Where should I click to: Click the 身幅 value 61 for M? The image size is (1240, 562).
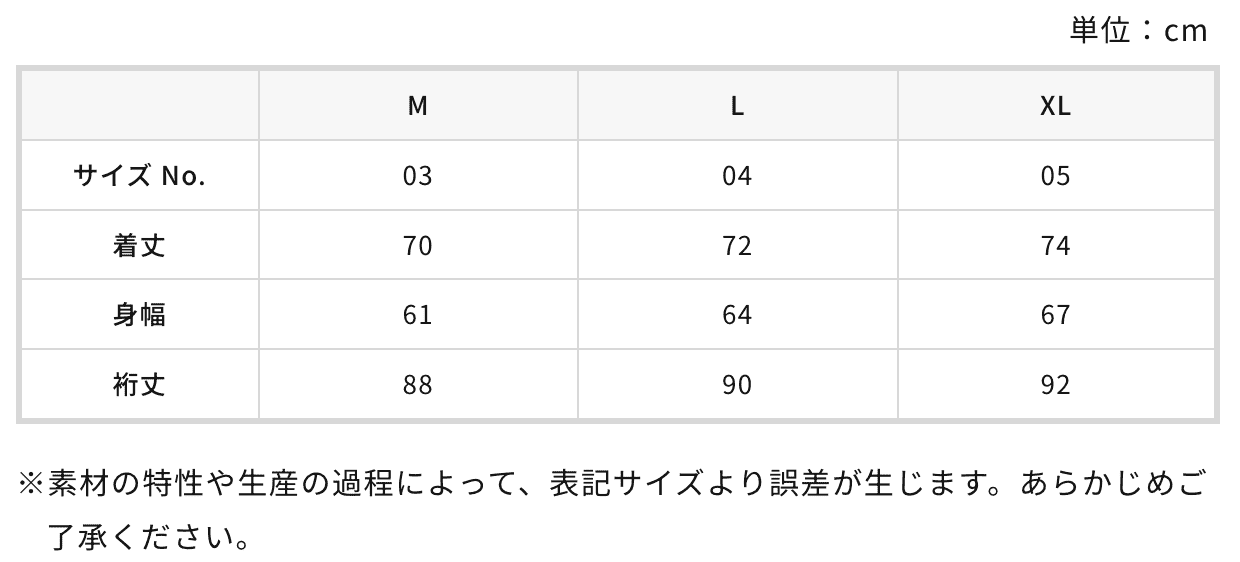click(x=418, y=315)
